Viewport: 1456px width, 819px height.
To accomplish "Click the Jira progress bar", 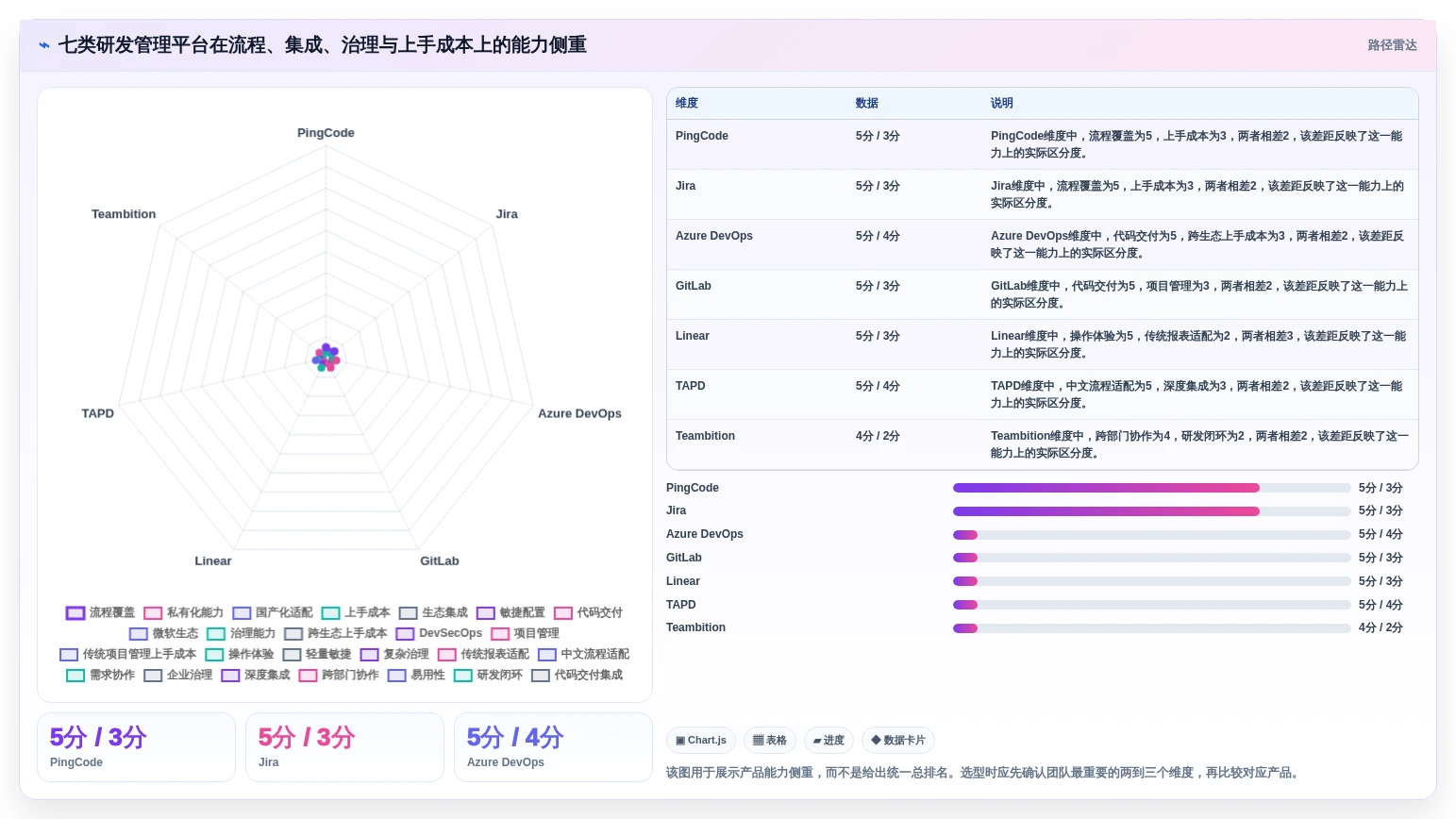I will (1151, 511).
